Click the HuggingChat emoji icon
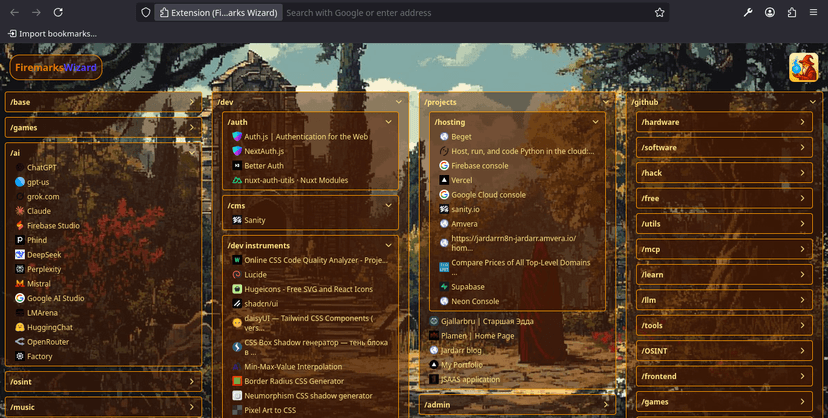 20,327
